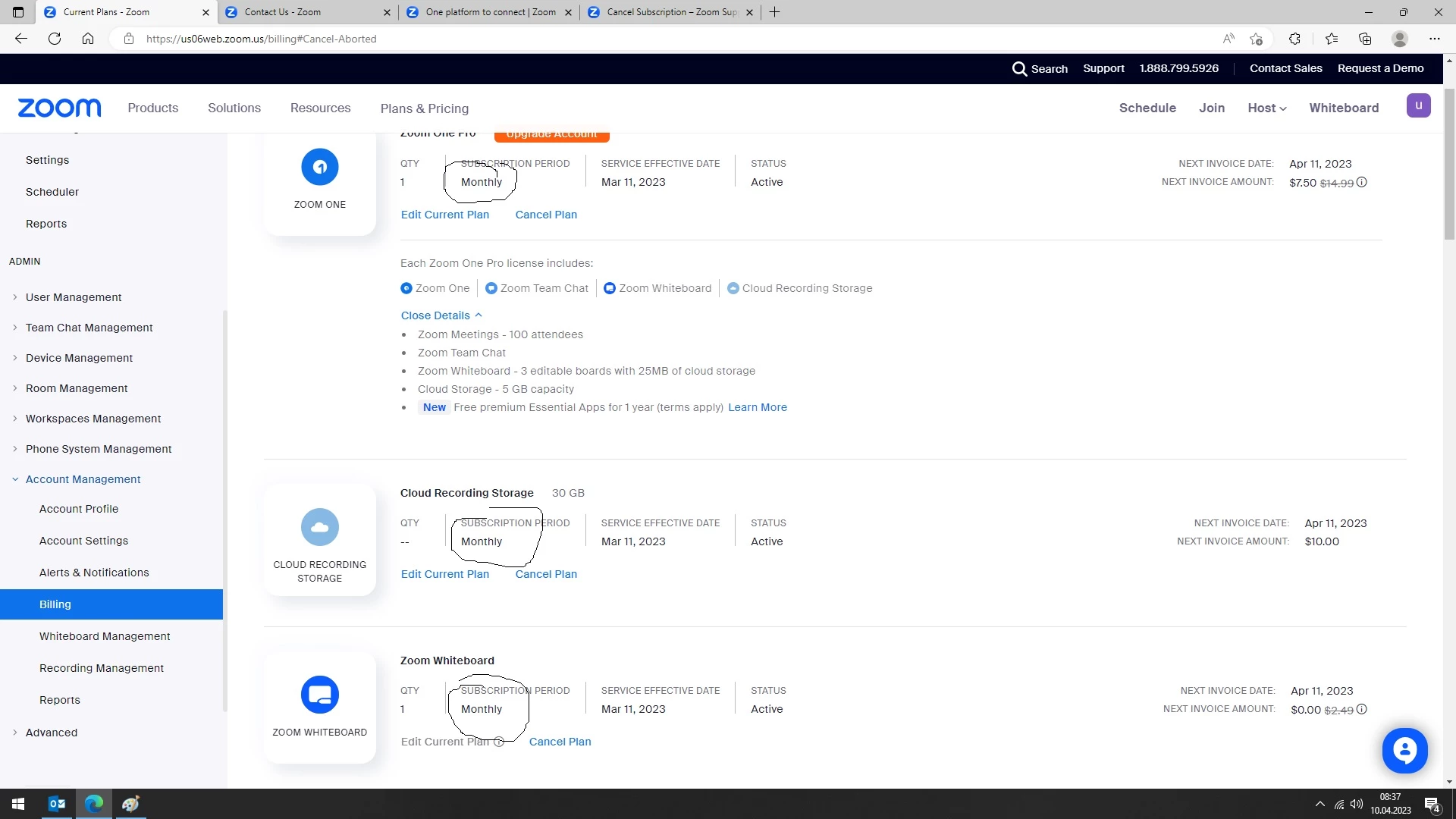Click the Zoom Whiteboard product icon
Screen dimensions: 1456x819
point(320,695)
